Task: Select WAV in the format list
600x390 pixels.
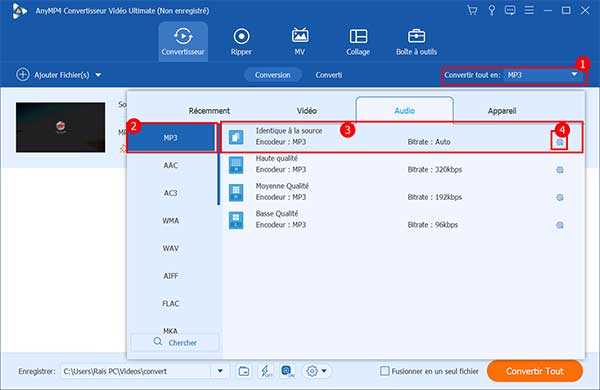Action: point(171,248)
